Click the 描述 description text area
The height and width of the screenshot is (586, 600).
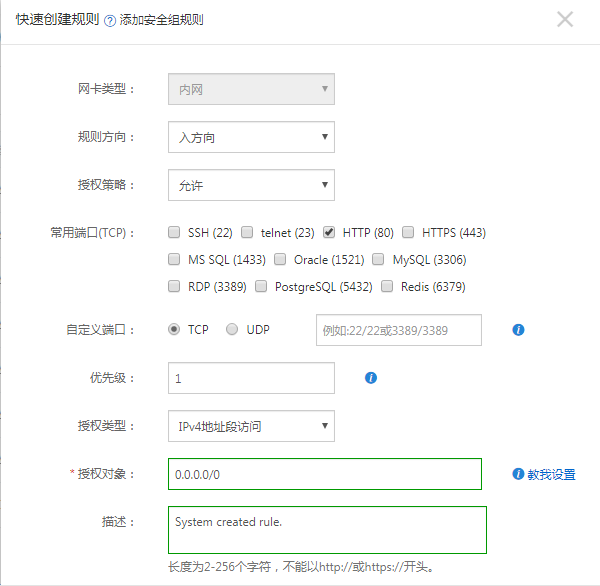327,529
